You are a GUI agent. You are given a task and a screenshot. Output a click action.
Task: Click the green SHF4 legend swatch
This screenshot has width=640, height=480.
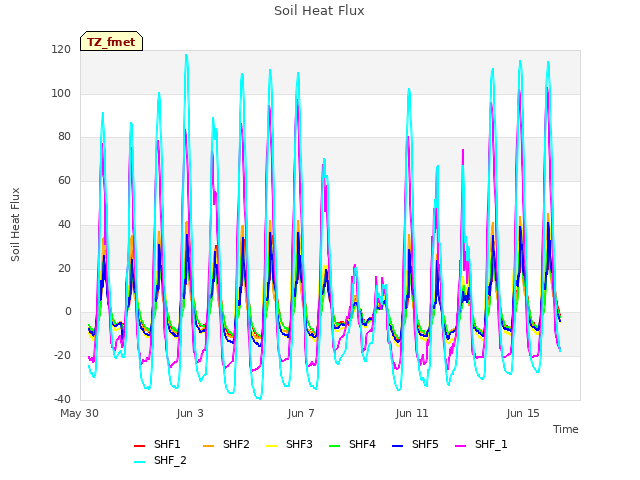pos(335,445)
